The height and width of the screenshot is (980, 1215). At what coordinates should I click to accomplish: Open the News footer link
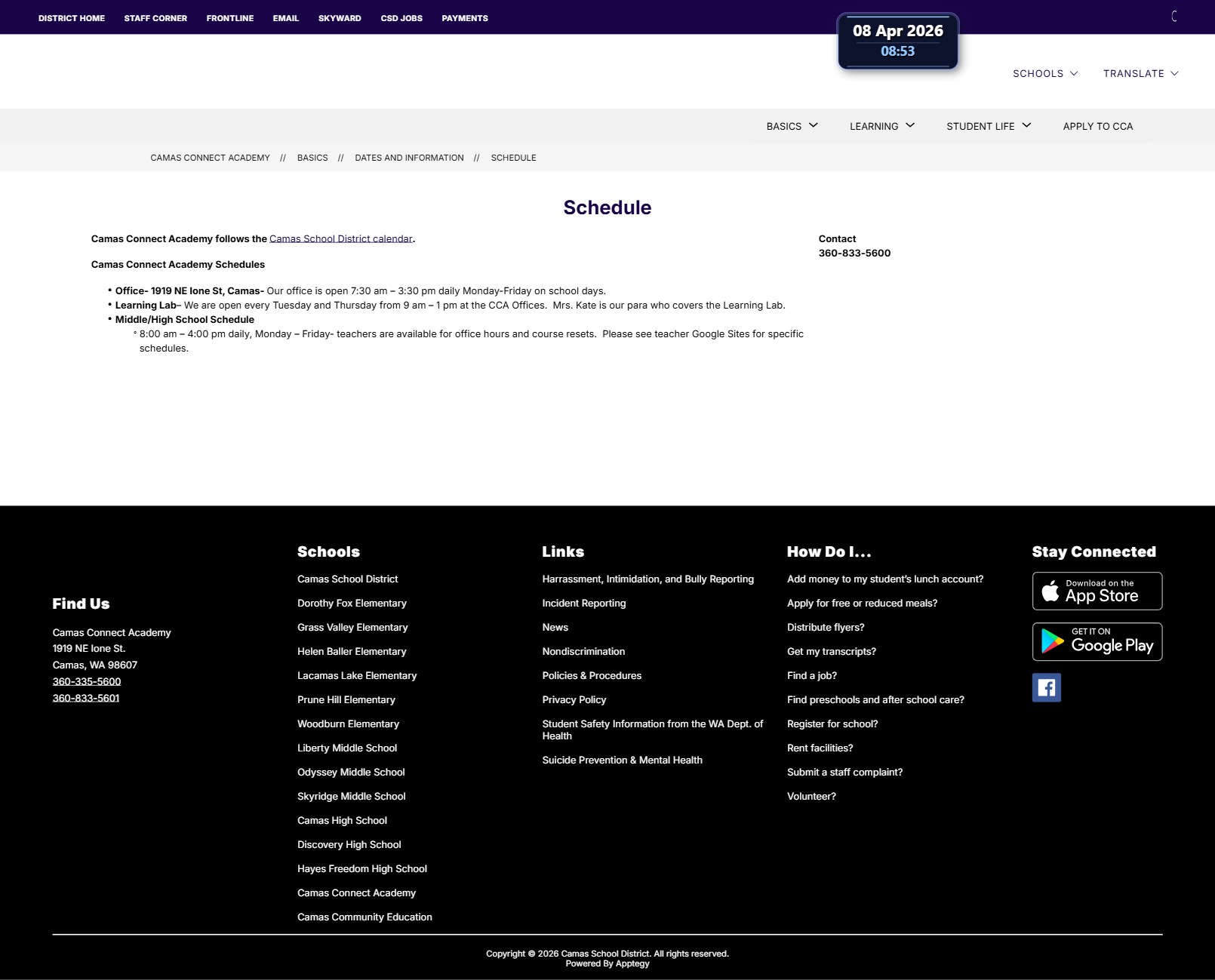coord(555,627)
